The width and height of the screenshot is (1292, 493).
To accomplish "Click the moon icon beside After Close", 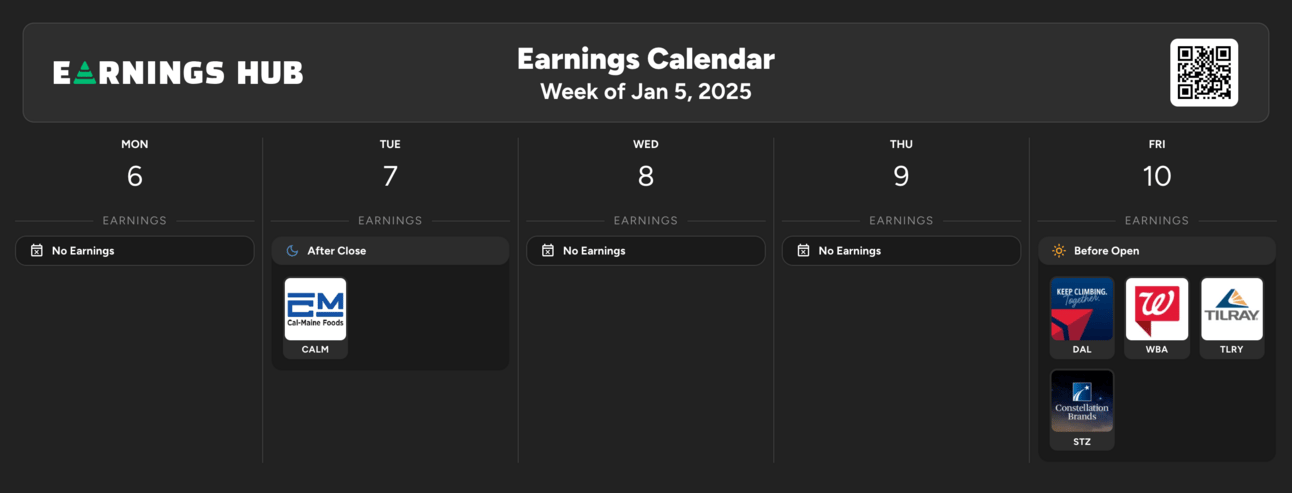I will 292,251.
